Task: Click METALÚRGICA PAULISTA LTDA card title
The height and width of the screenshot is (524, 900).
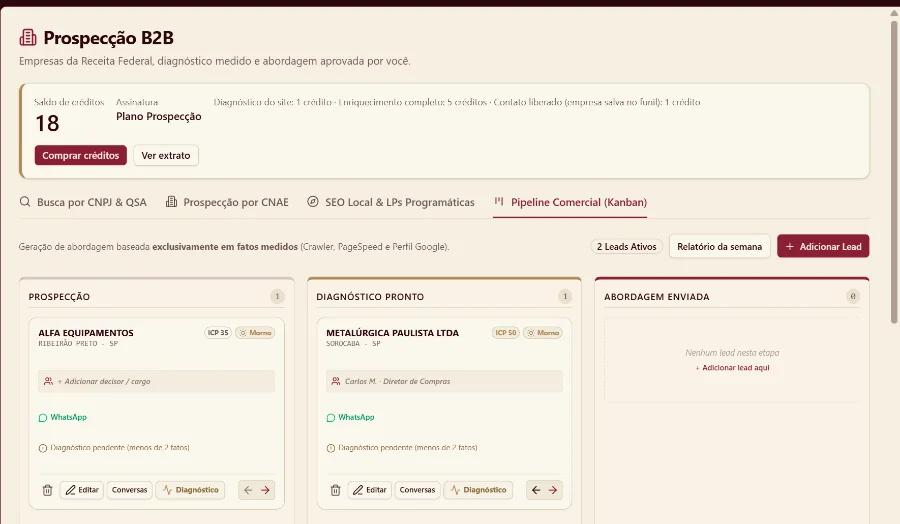Action: pos(393,333)
